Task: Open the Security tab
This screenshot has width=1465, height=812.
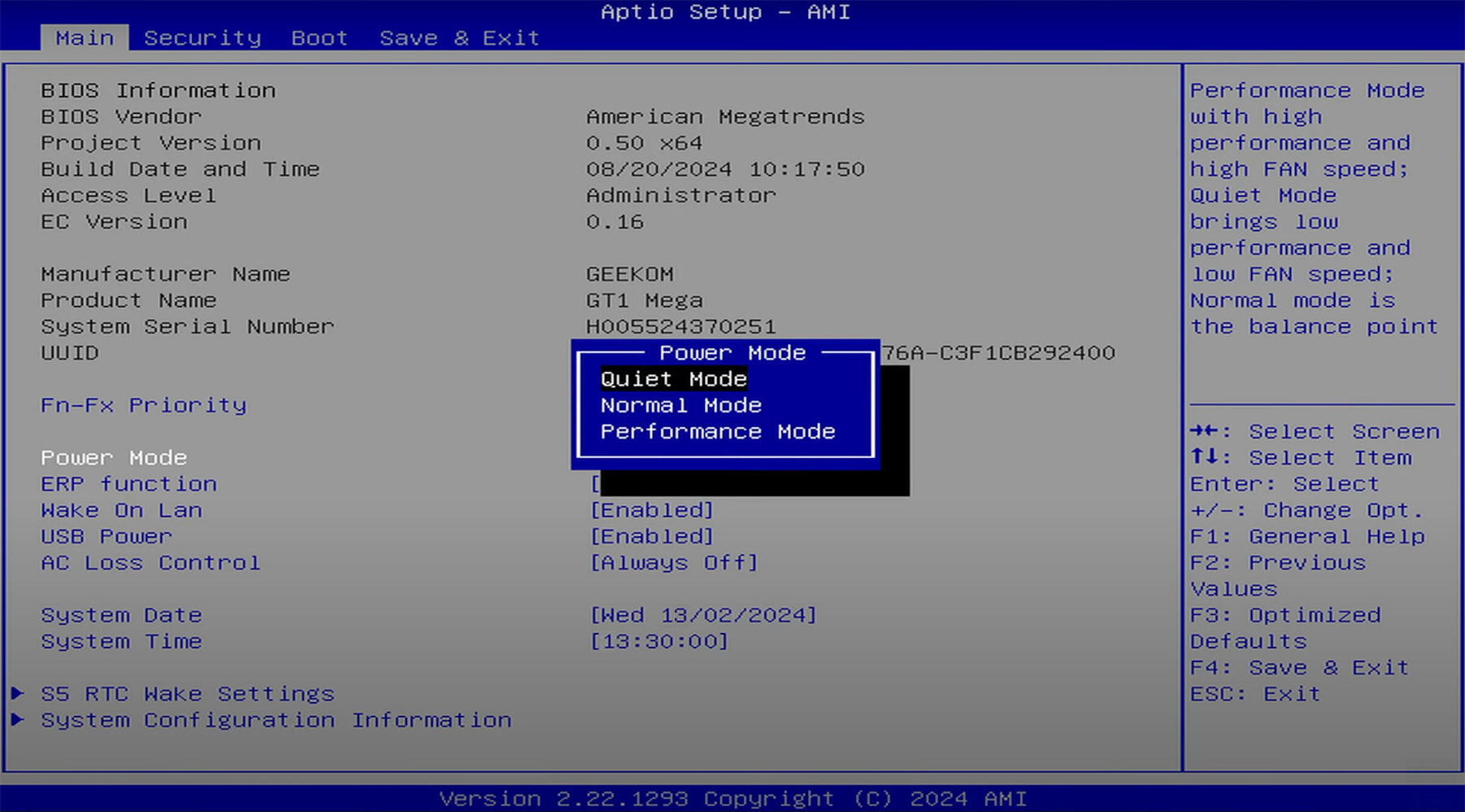Action: click(203, 38)
